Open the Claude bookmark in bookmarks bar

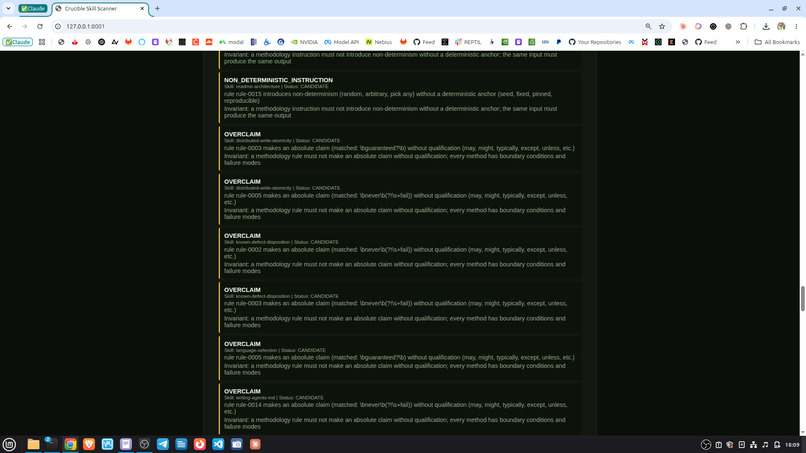tap(17, 42)
